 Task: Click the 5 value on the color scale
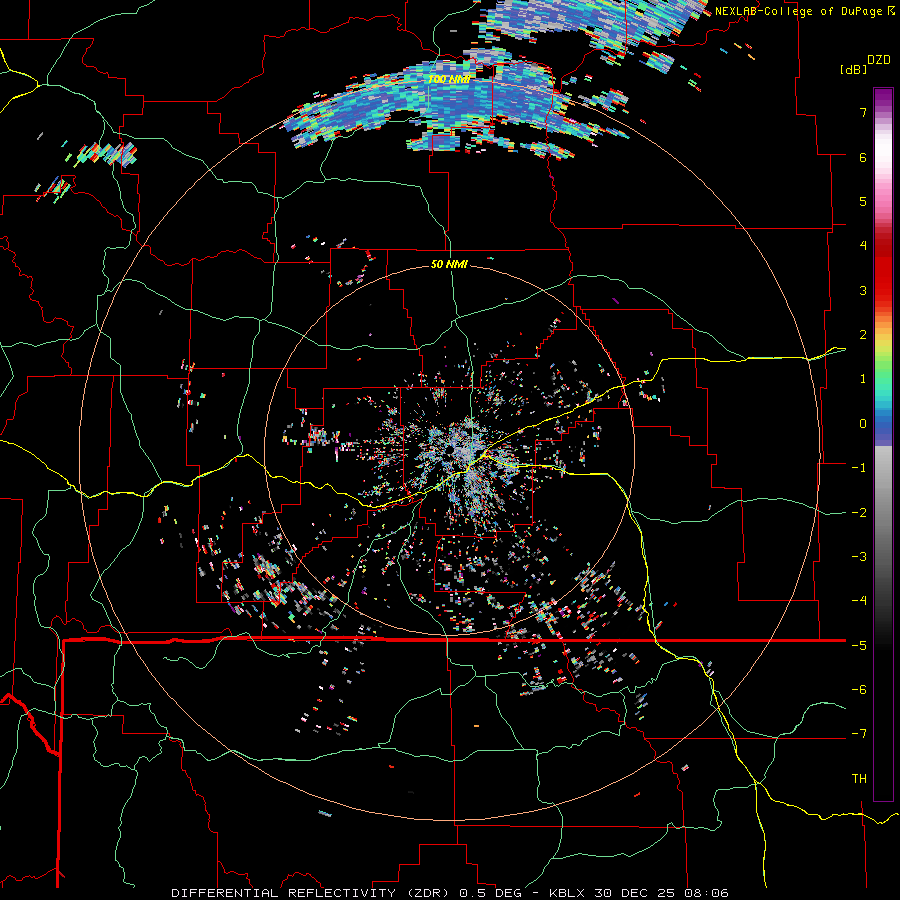(x=863, y=201)
